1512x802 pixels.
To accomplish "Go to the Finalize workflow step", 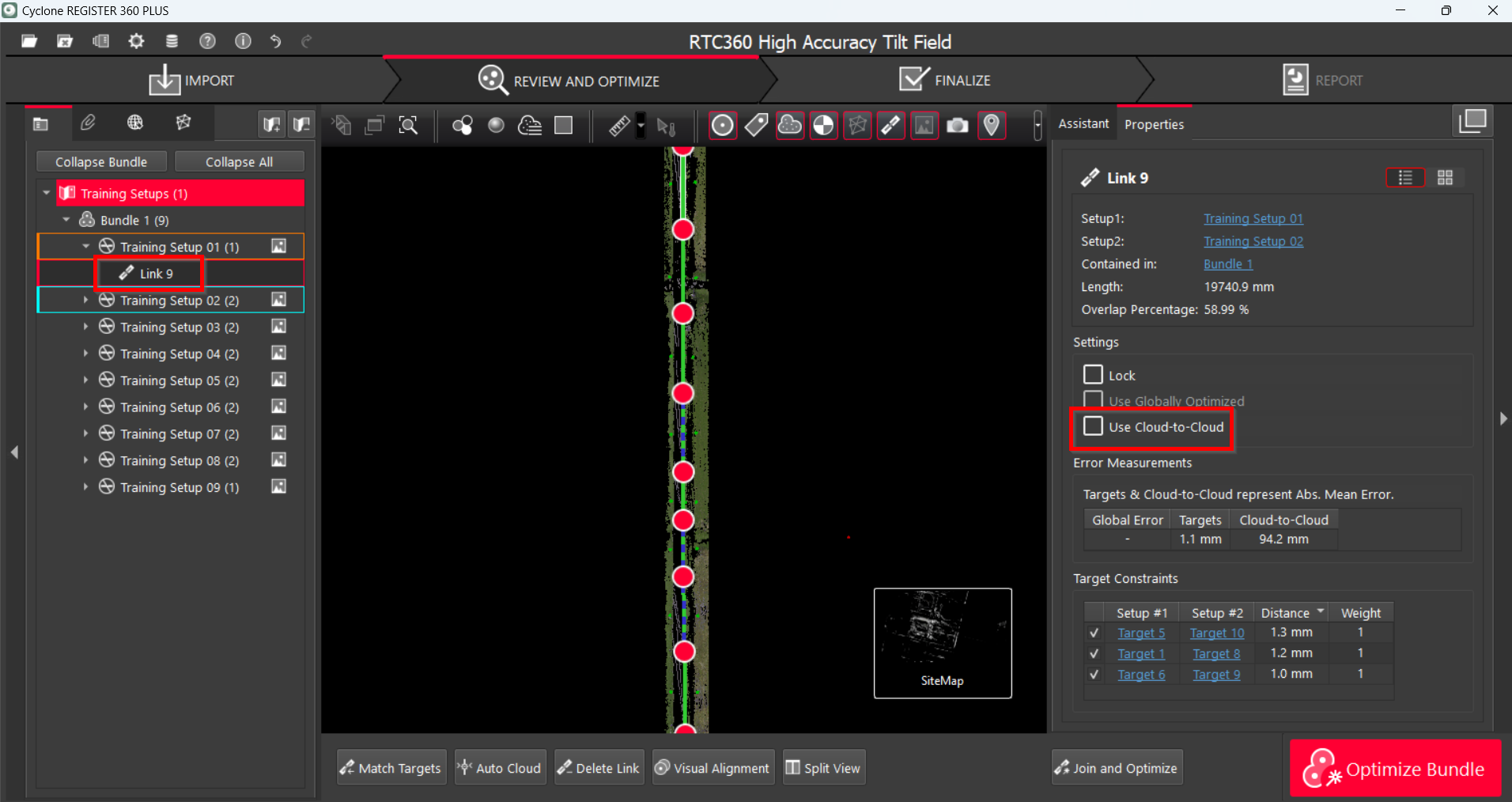I will [x=946, y=80].
